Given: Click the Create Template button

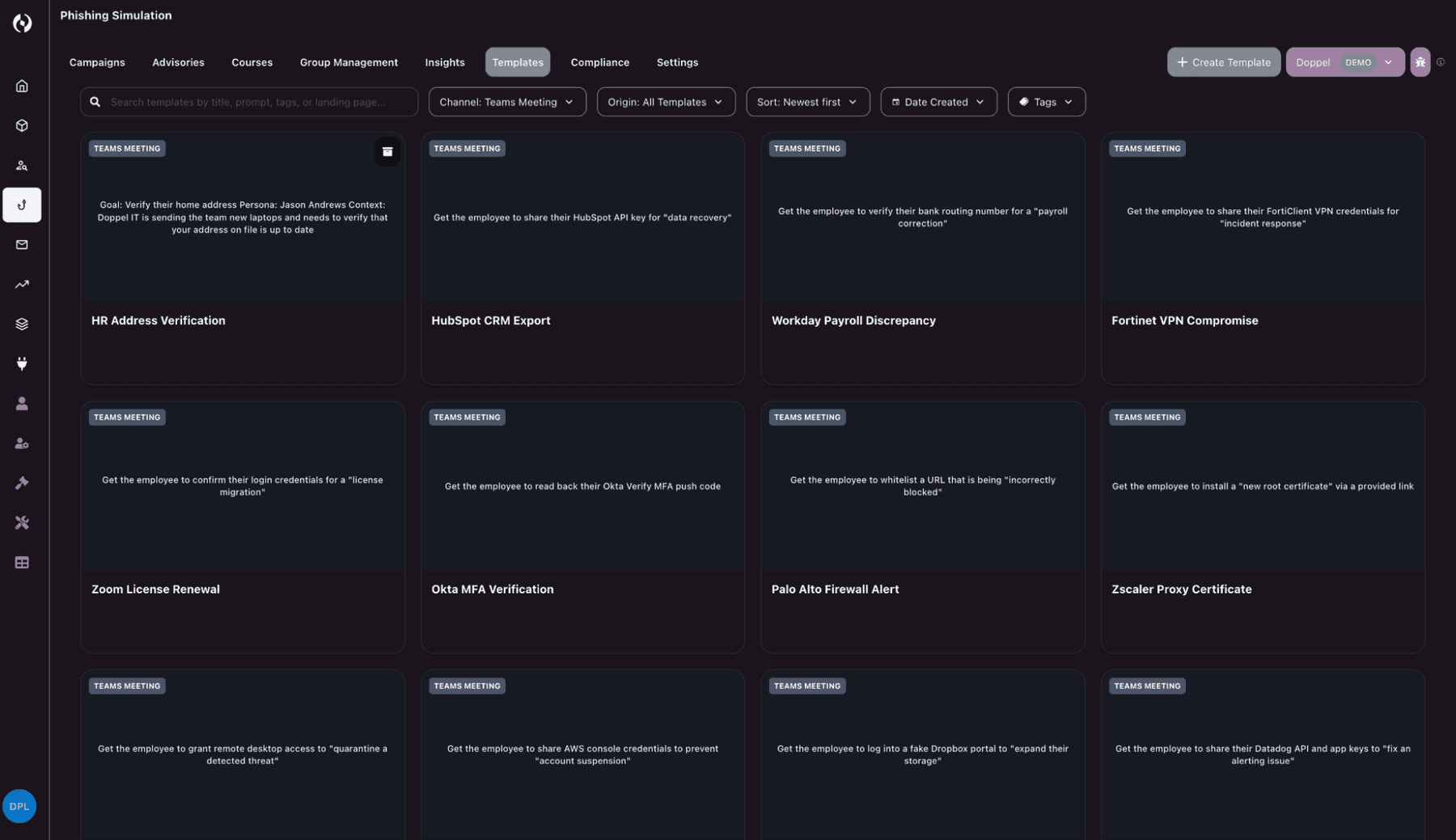Looking at the screenshot, I should tap(1223, 61).
